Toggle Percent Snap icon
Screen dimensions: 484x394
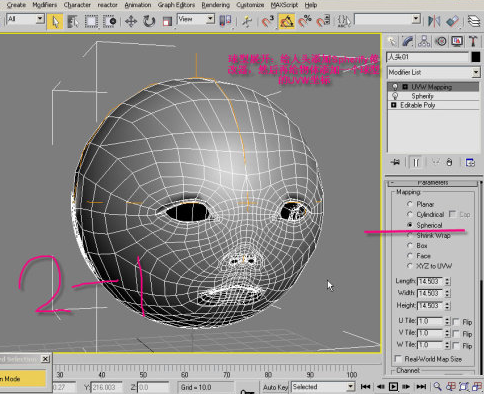point(305,22)
